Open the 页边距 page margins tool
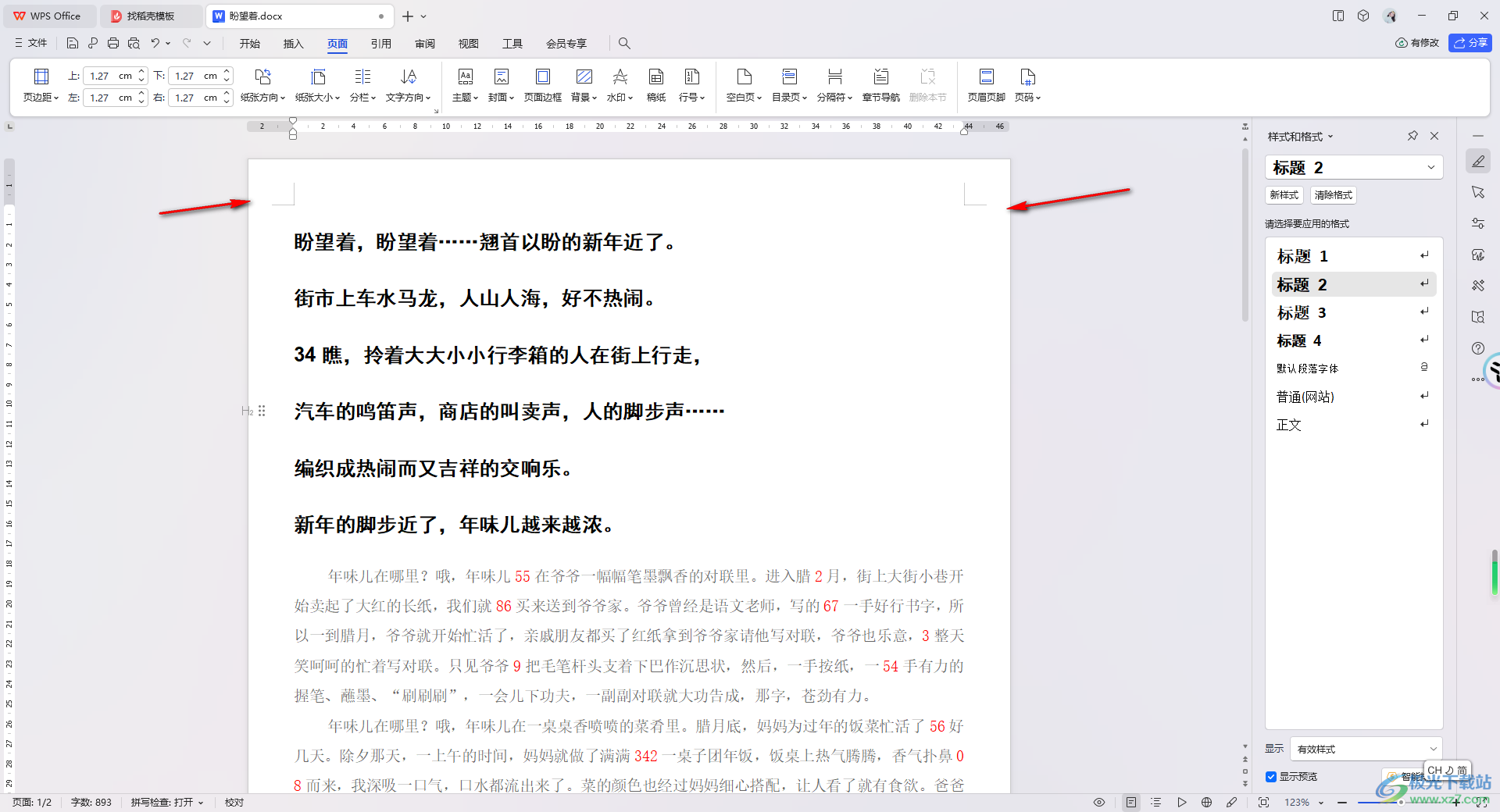This screenshot has width=1500, height=812. coord(41,85)
